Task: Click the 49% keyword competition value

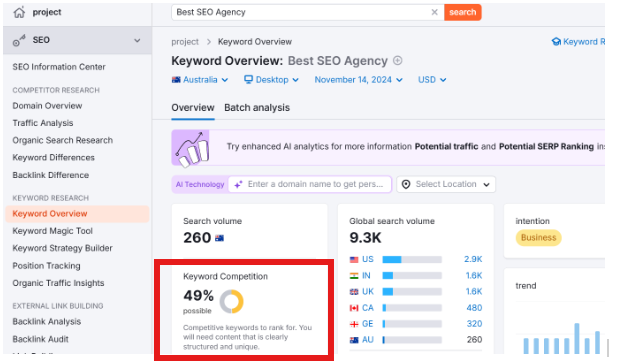Action: tap(199, 296)
